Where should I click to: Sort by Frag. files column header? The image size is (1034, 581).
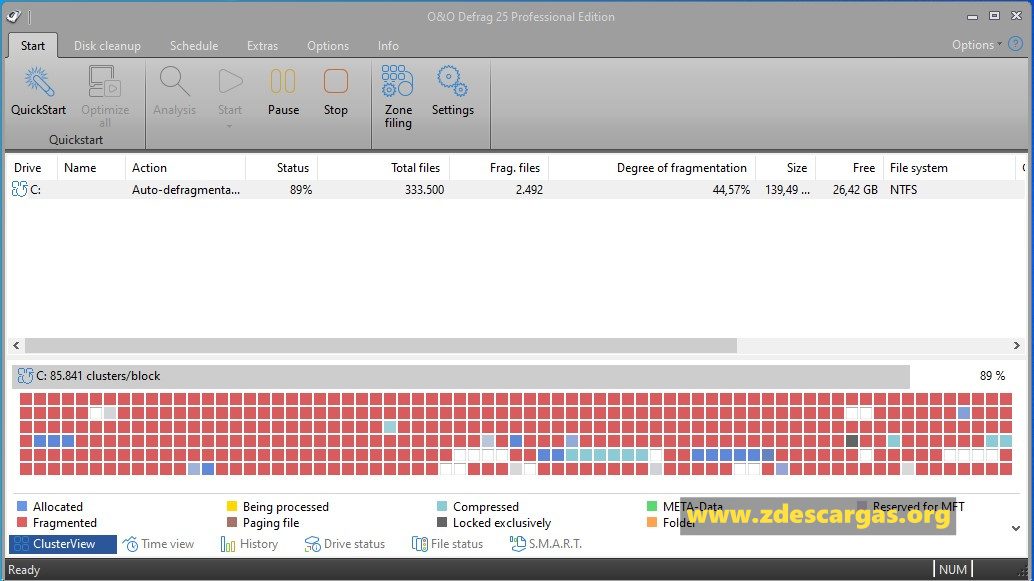pos(499,168)
